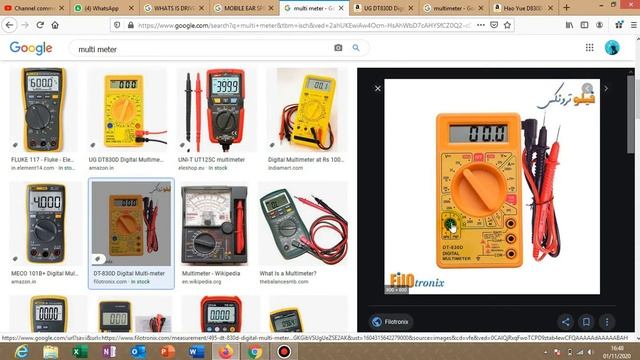Open UNI-T UT125C multimeter result title
This screenshot has width=640, height=360.
(x=211, y=160)
